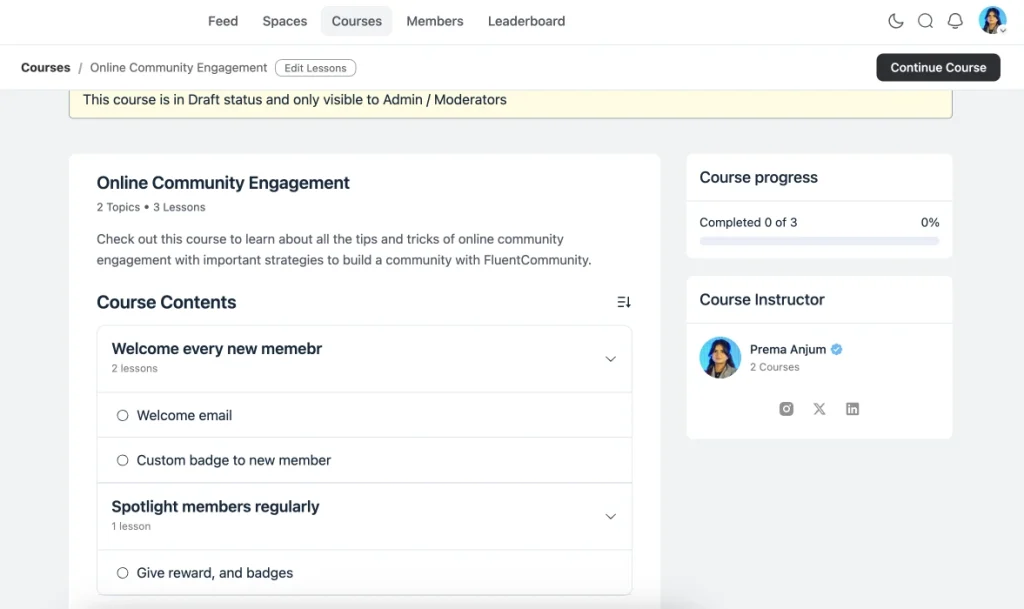Click the '2 Topics • 3 Lessons' text
The height and width of the screenshot is (609, 1024).
tap(151, 207)
